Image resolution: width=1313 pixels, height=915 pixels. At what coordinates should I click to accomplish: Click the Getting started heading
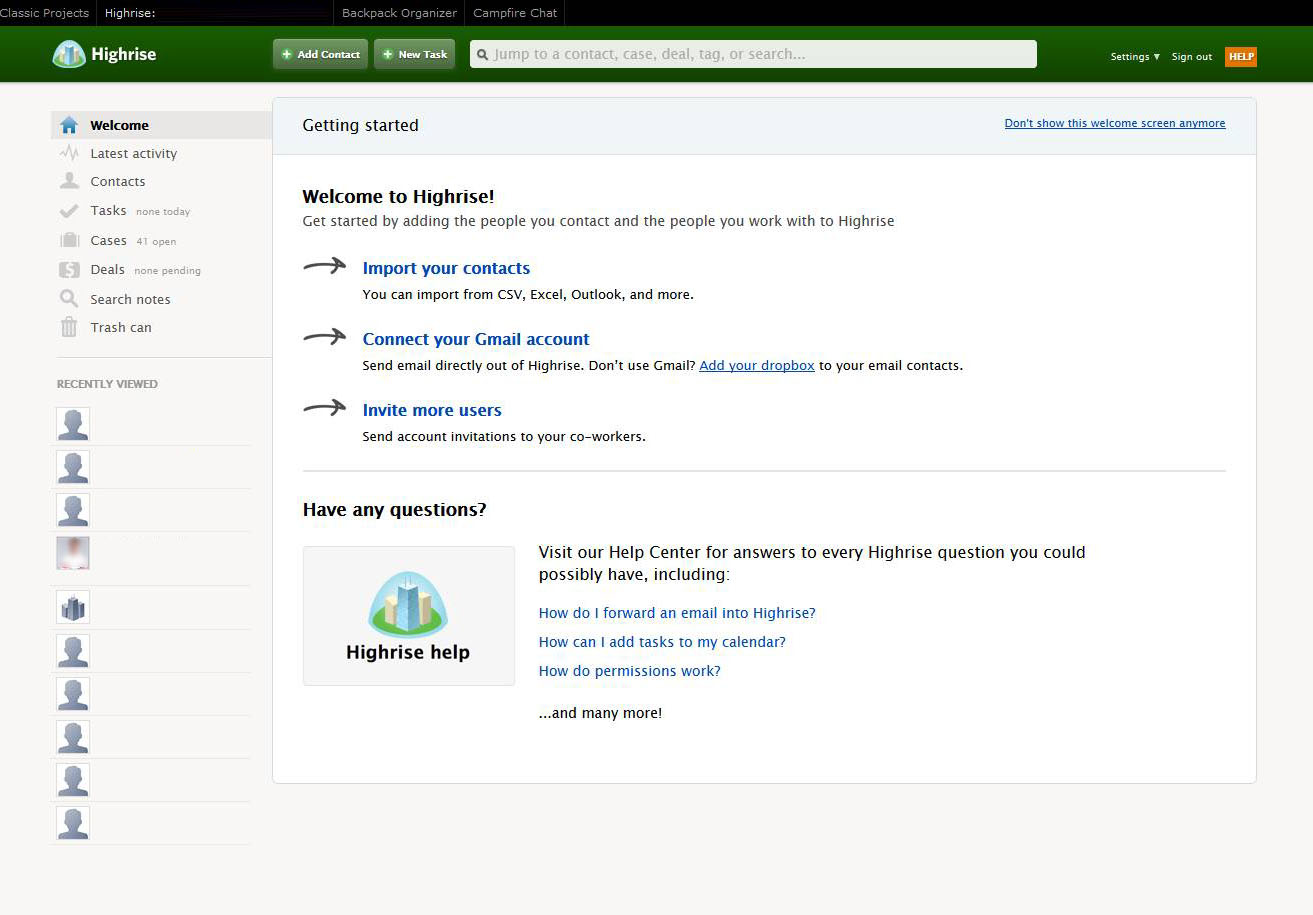coord(360,125)
